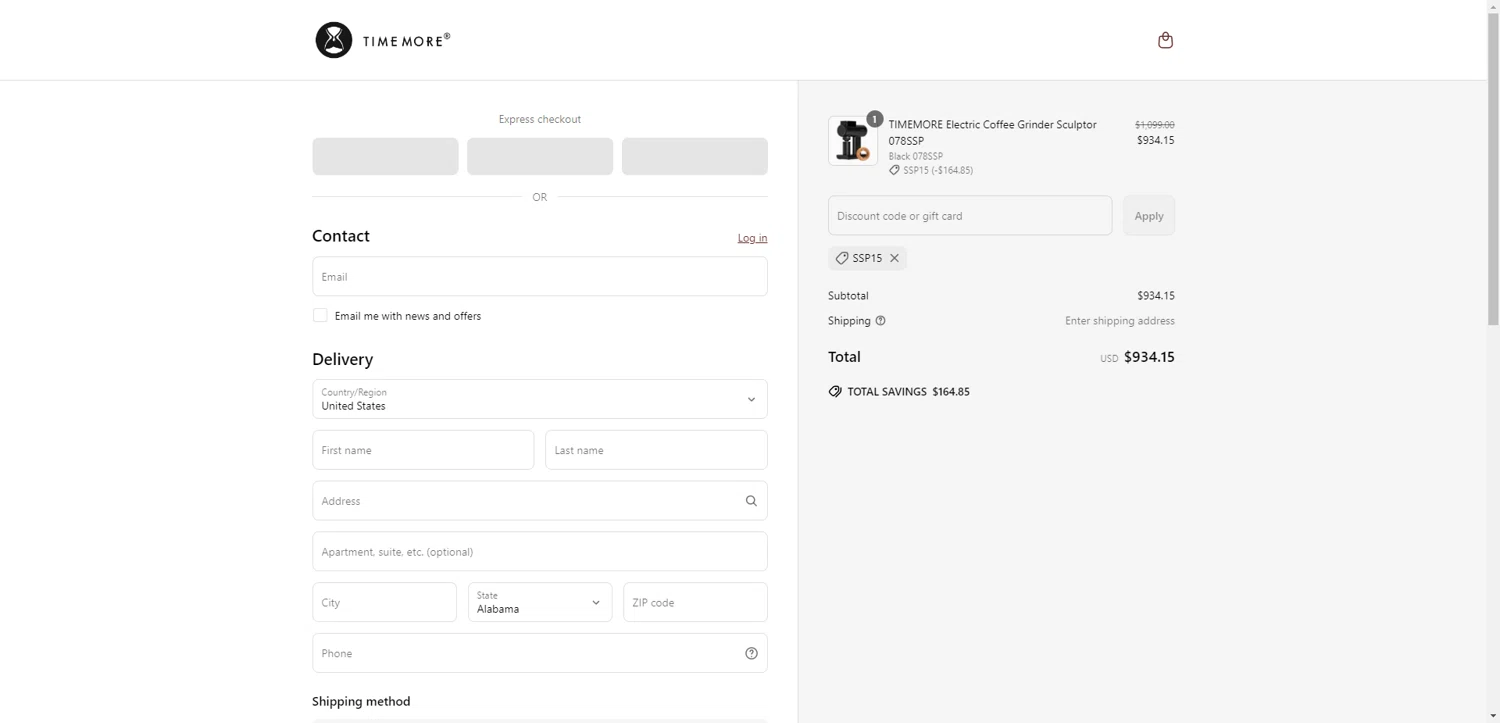
Task: Click the Phone field help icon
Action: tap(751, 653)
